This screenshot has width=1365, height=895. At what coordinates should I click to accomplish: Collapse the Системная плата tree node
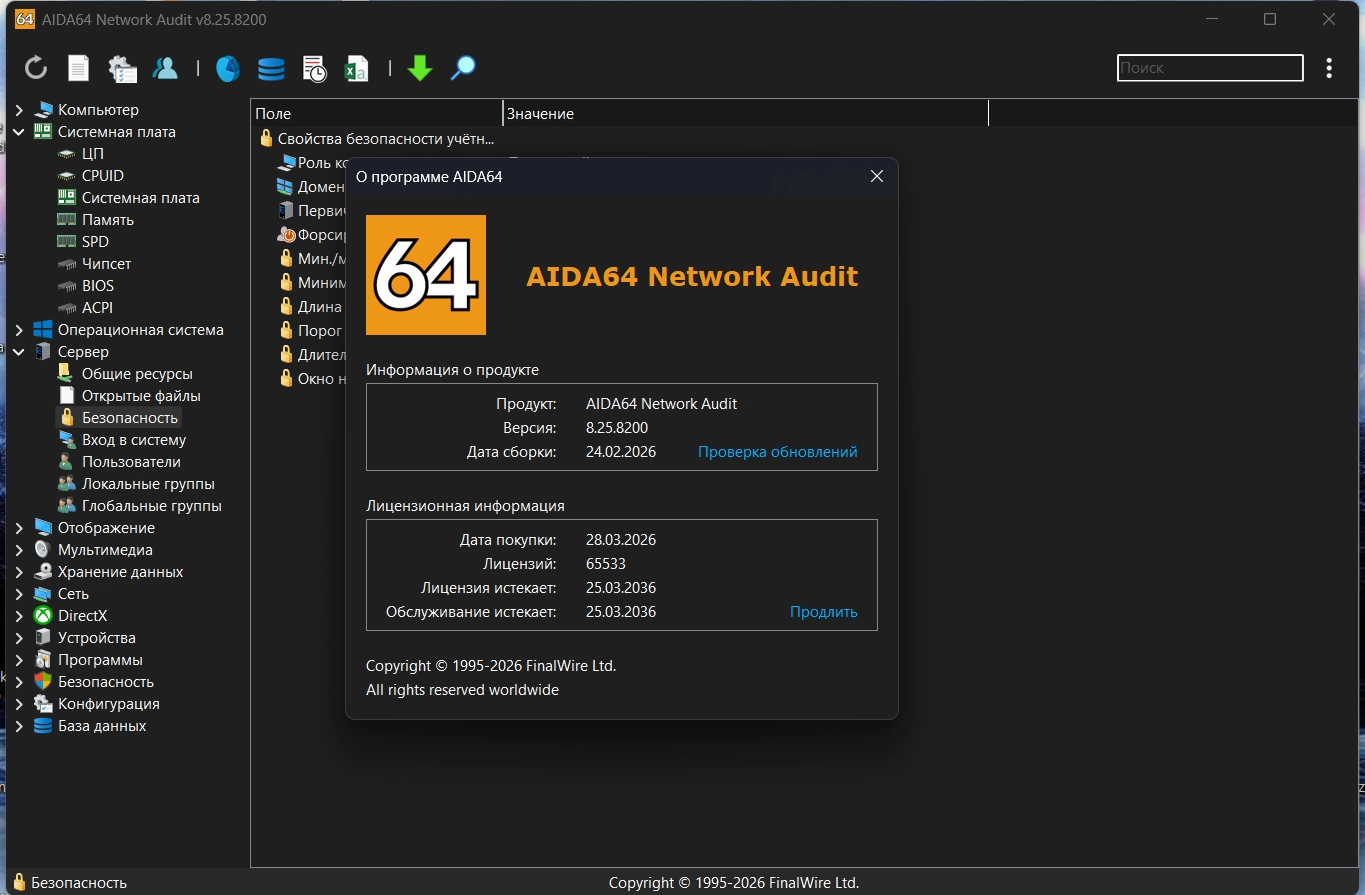tap(19, 132)
